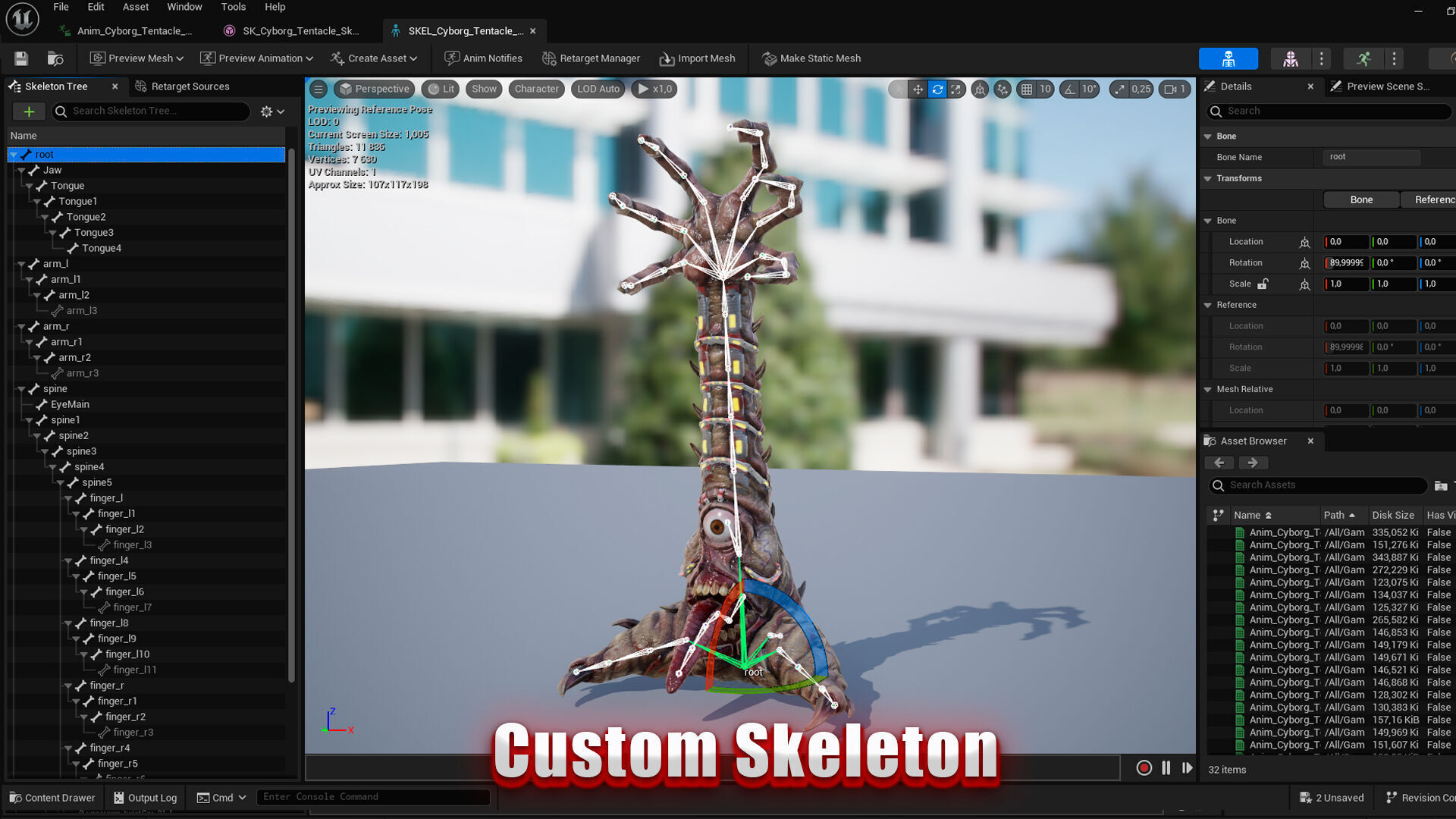Open Content Drawer
The width and height of the screenshot is (1456, 819).
point(52,797)
